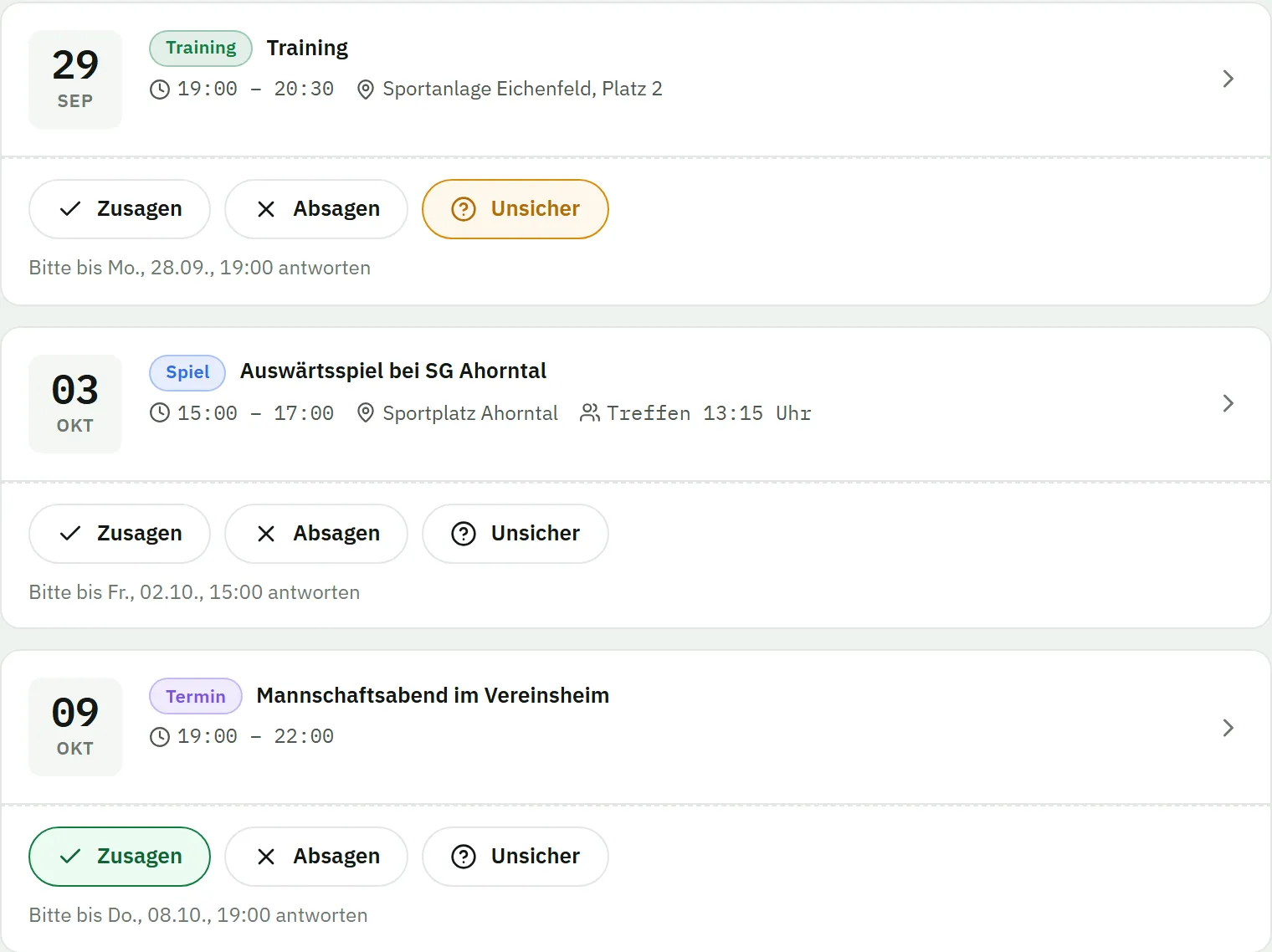Click the clock icon beside 15:00 – 17:00

[x=160, y=413]
